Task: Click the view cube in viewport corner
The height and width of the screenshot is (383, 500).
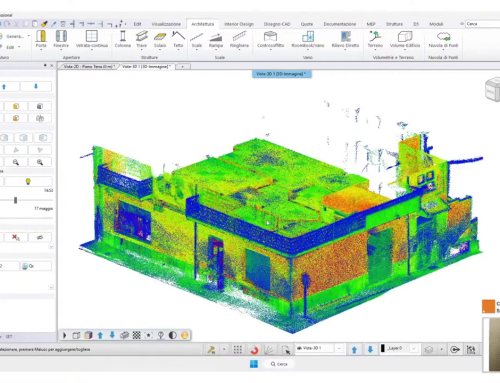Action: click(x=492, y=89)
